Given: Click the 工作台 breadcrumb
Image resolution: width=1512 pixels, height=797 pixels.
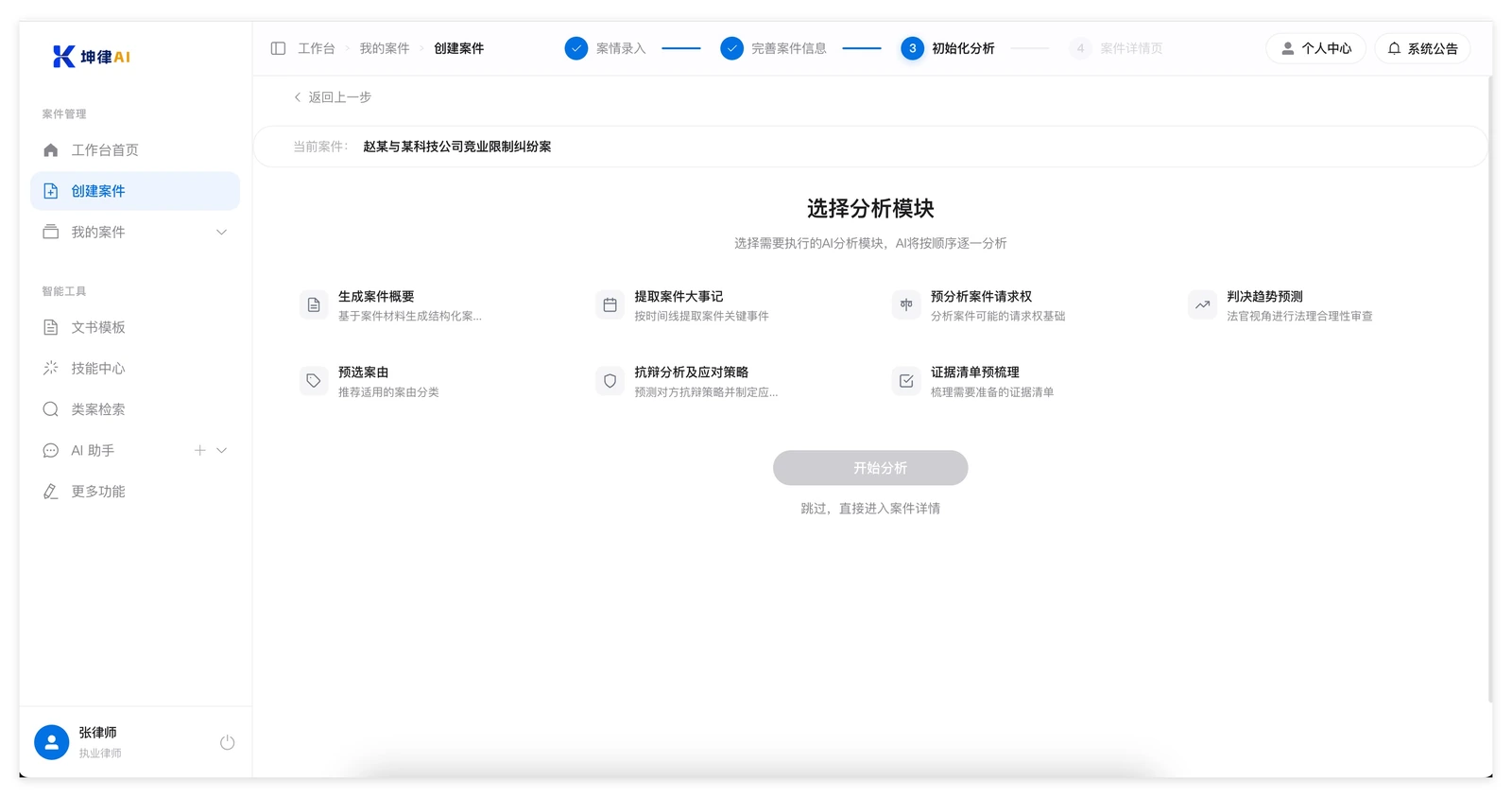Looking at the screenshot, I should coord(317,48).
